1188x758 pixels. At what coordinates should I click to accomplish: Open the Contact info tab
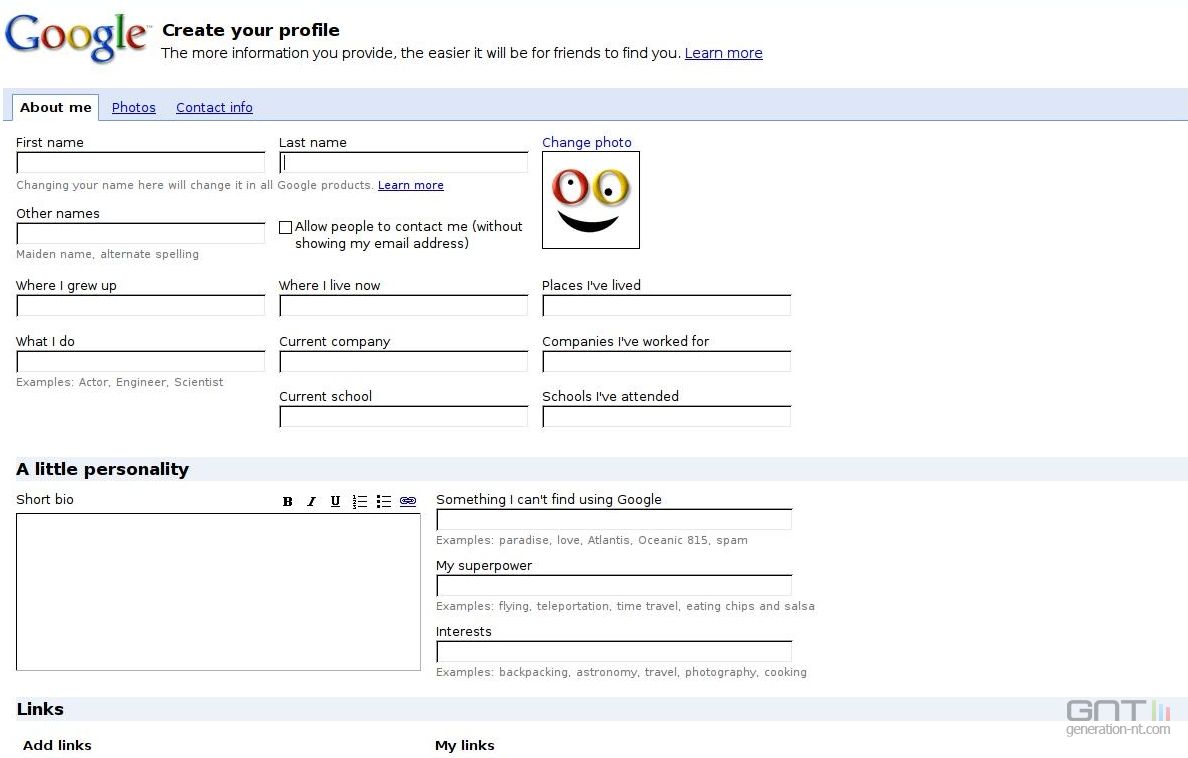click(x=214, y=108)
